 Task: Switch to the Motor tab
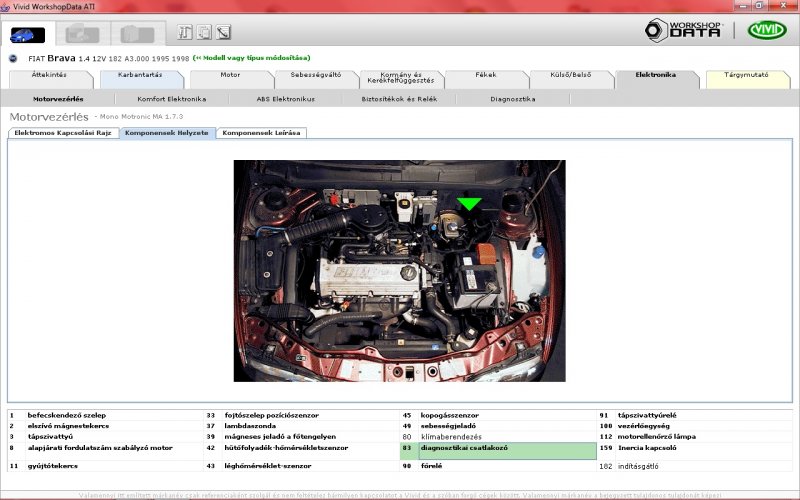pos(230,79)
